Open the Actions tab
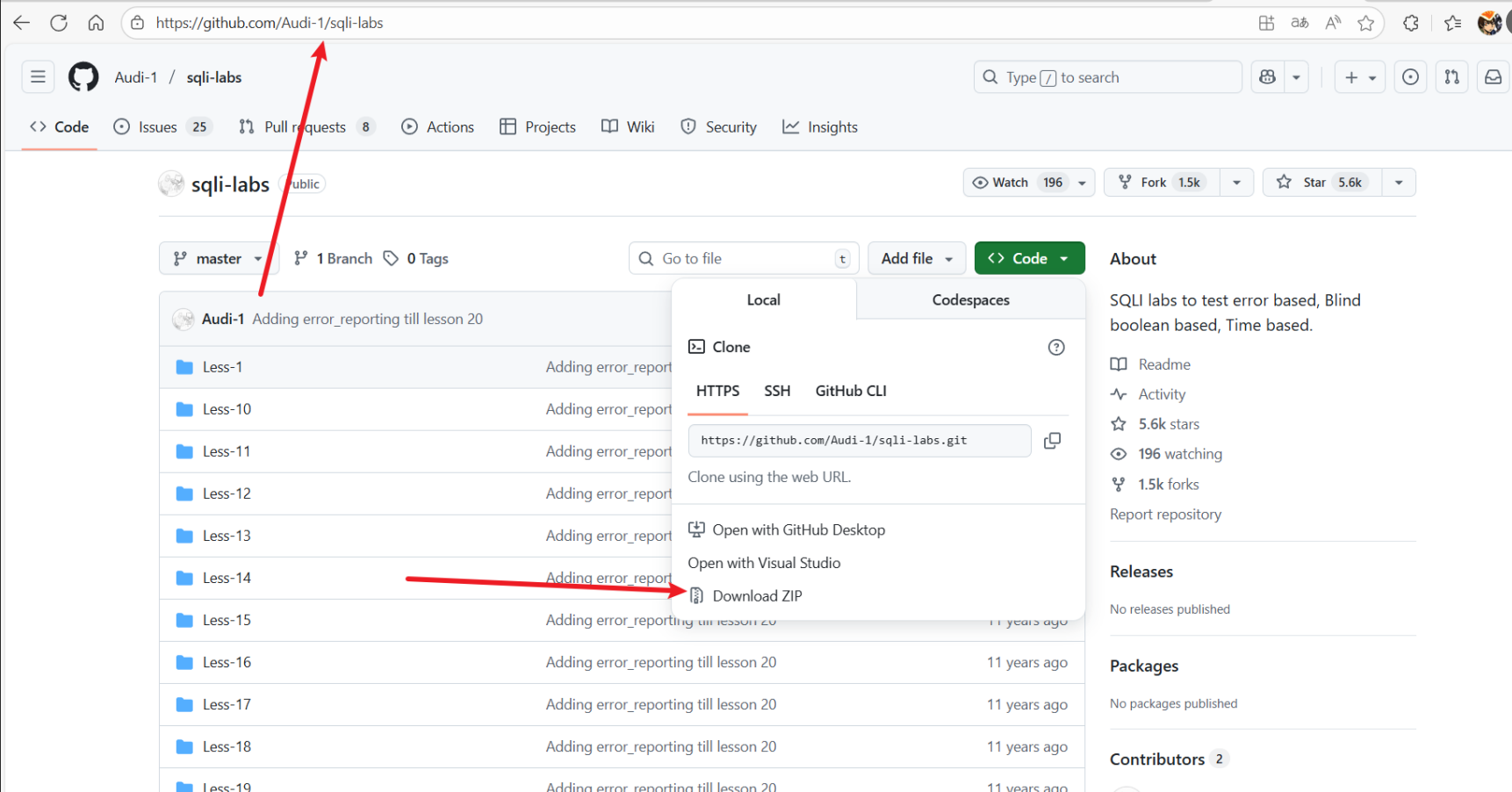 (437, 127)
